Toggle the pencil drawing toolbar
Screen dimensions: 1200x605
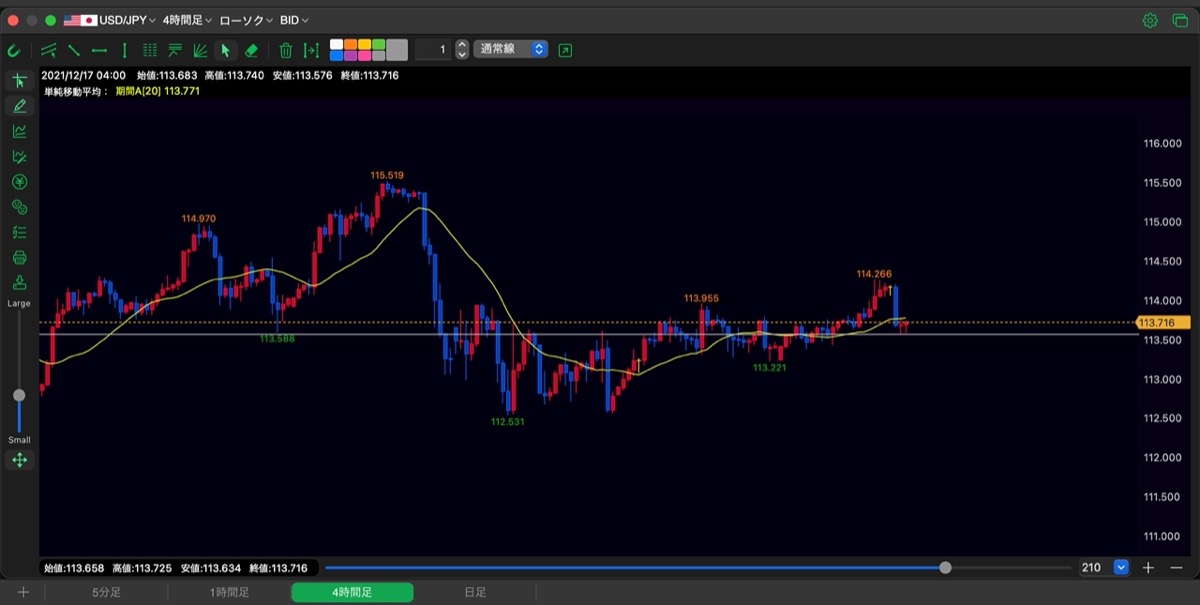[x=19, y=106]
